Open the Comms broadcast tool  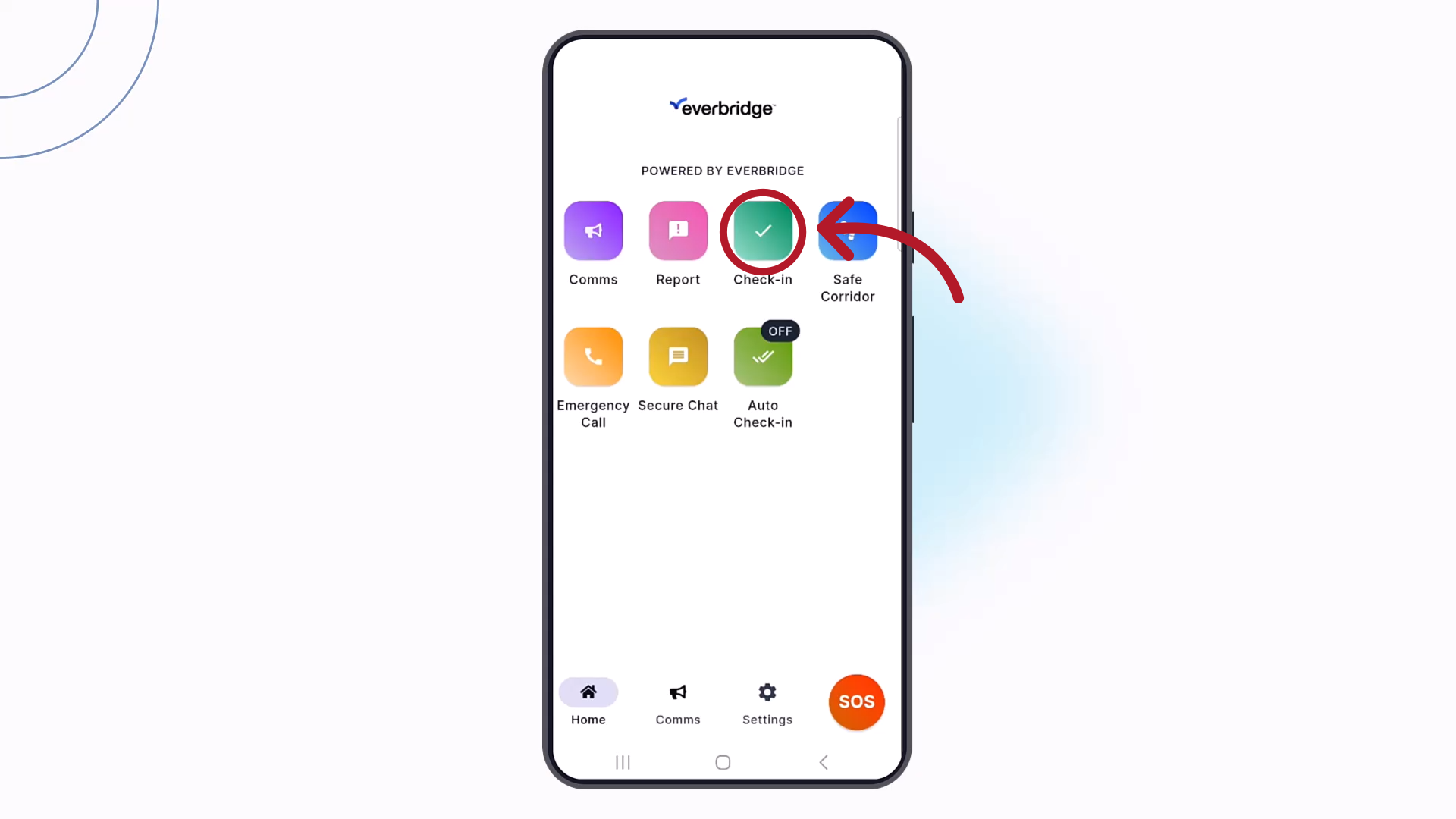pos(593,230)
